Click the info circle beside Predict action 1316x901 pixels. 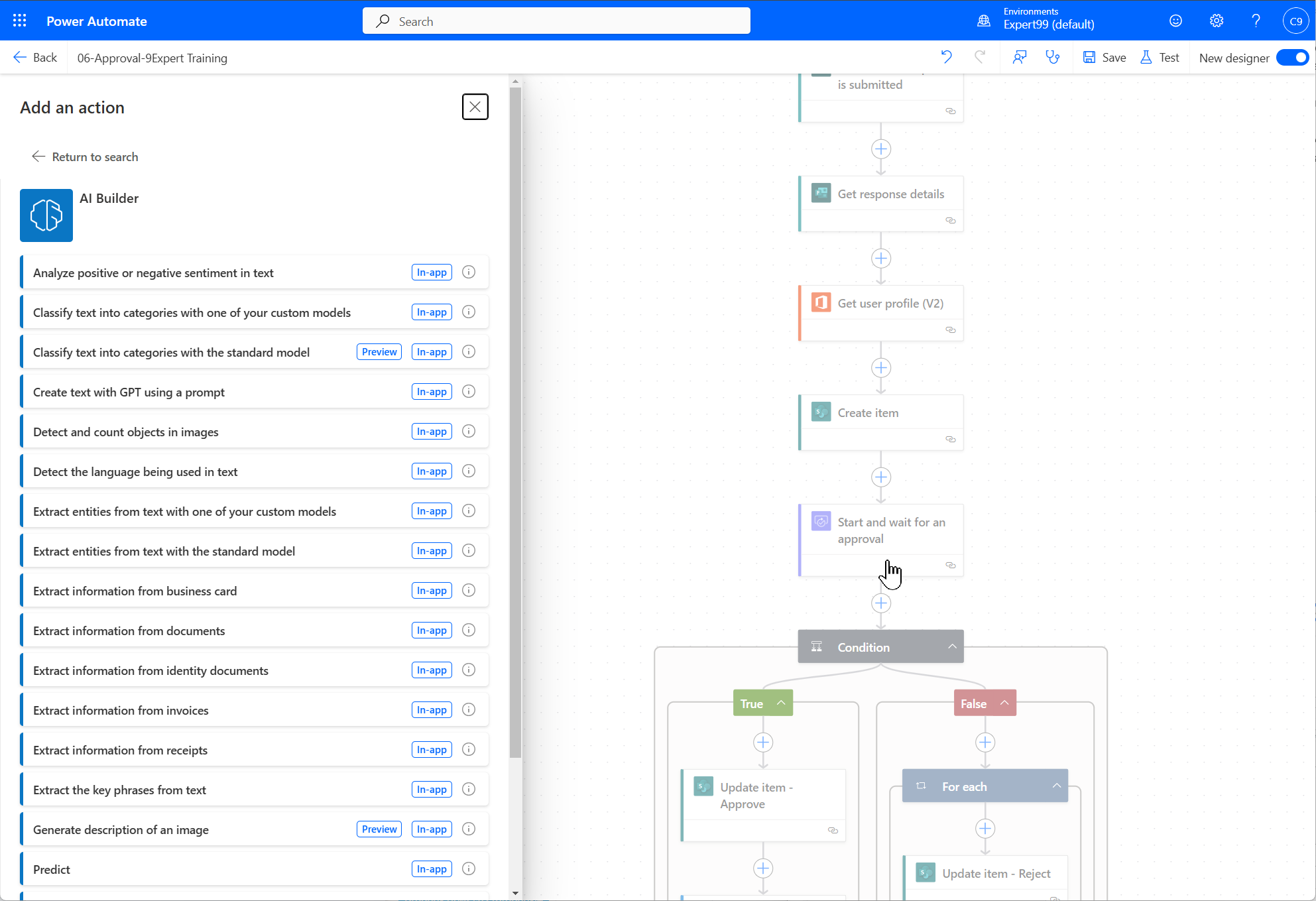point(469,869)
